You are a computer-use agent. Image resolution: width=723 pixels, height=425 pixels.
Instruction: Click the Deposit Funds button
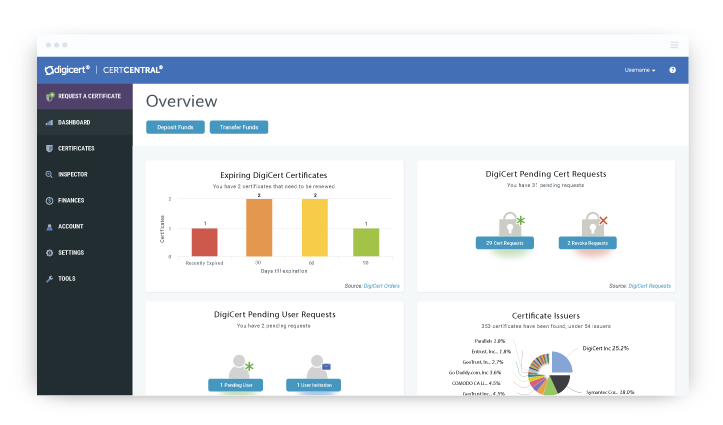point(175,127)
